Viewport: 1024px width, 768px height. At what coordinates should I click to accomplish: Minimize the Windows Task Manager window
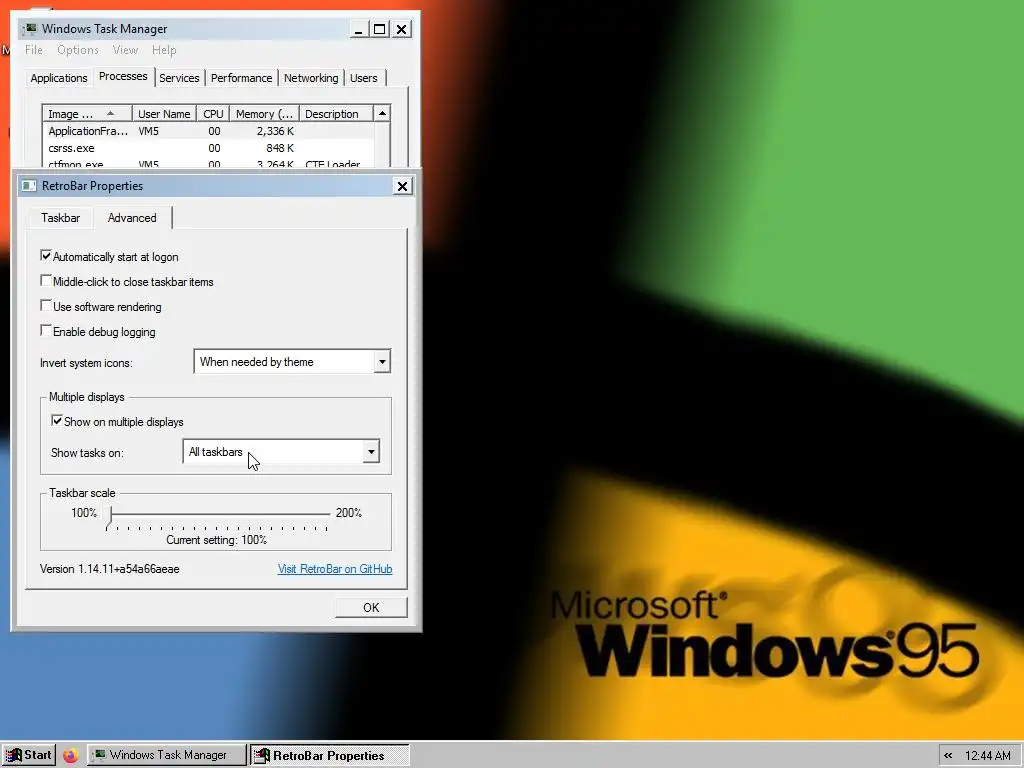coord(359,29)
